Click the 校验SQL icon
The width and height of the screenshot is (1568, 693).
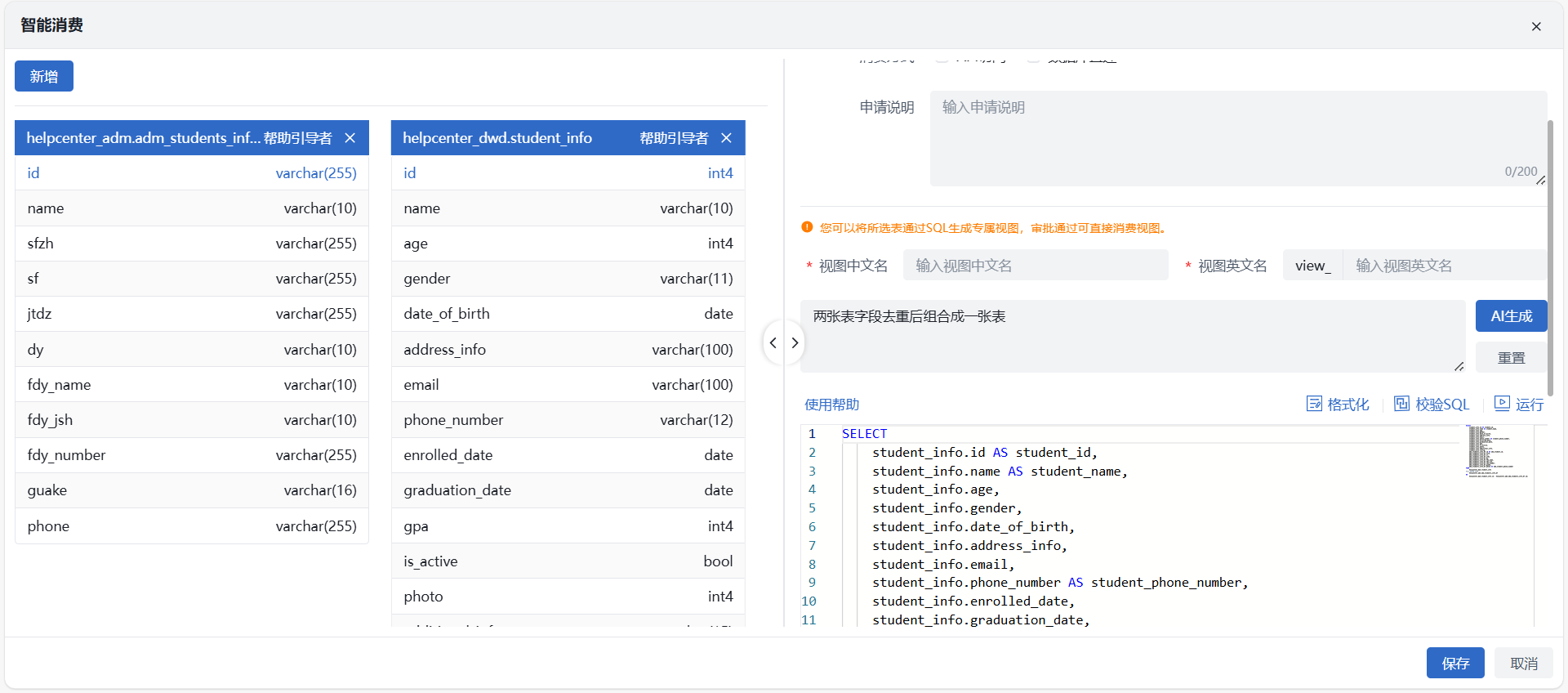coord(1401,404)
